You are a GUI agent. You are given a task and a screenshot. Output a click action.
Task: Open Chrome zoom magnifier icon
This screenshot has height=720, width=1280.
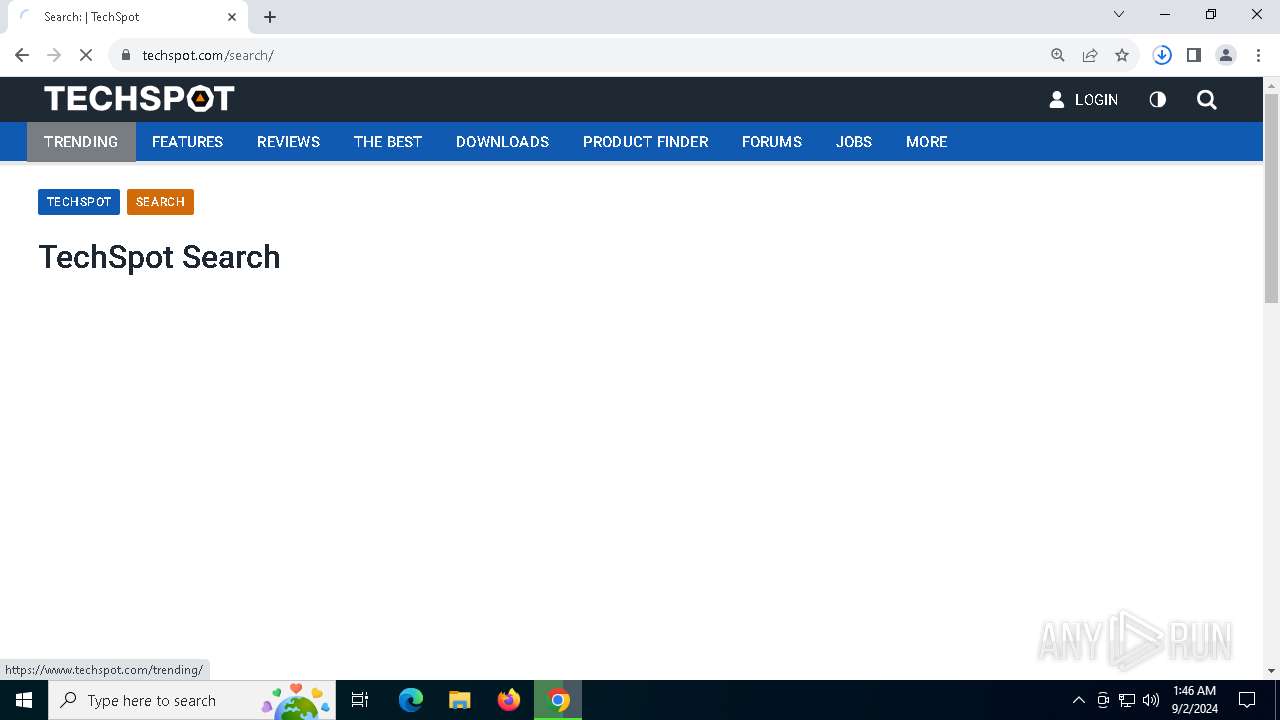1058,55
